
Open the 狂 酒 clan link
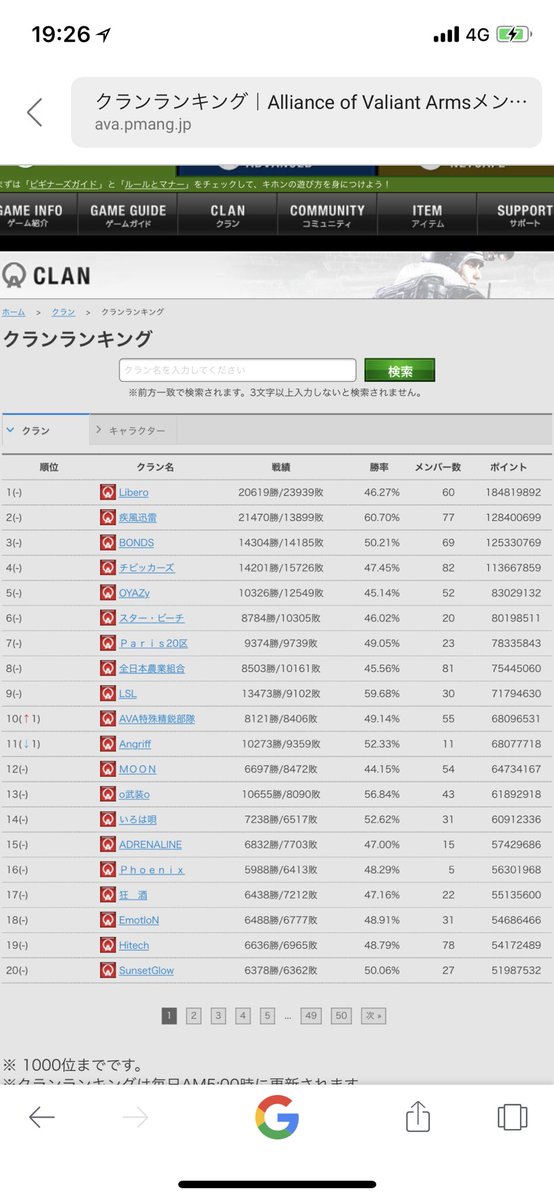(x=133, y=894)
